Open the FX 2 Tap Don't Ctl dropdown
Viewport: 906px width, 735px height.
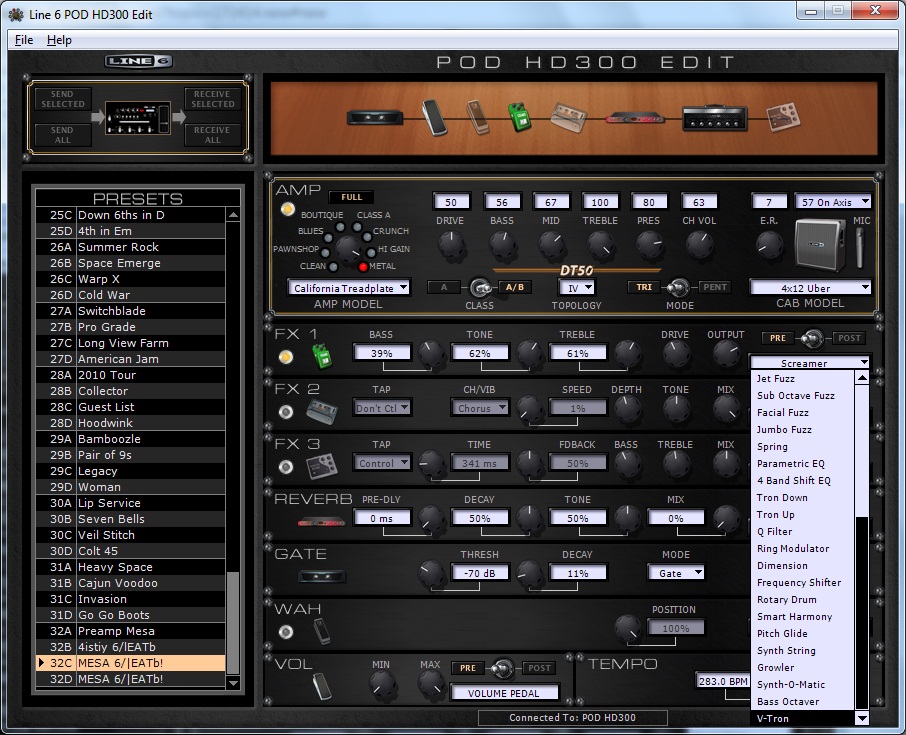click(382, 408)
